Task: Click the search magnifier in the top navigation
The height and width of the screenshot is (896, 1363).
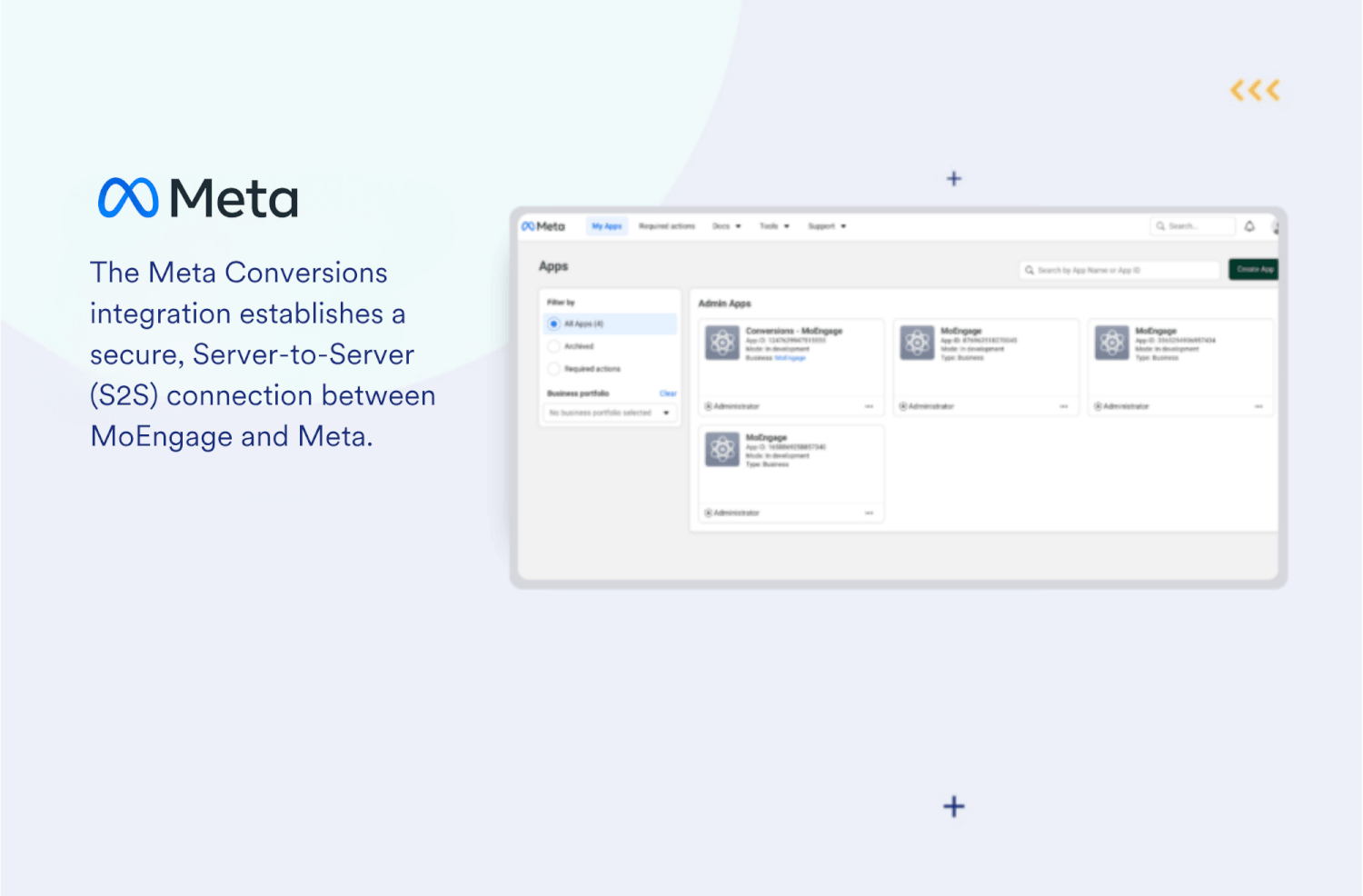Action: 1161,226
